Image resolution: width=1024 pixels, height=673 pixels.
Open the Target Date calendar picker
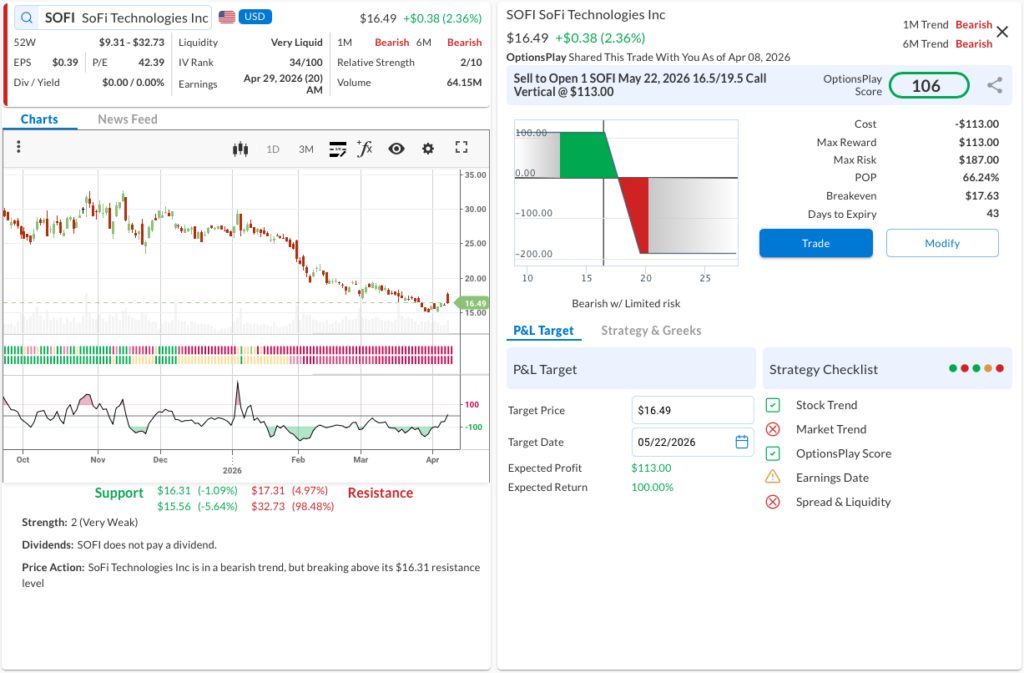pyautogui.click(x=741, y=442)
